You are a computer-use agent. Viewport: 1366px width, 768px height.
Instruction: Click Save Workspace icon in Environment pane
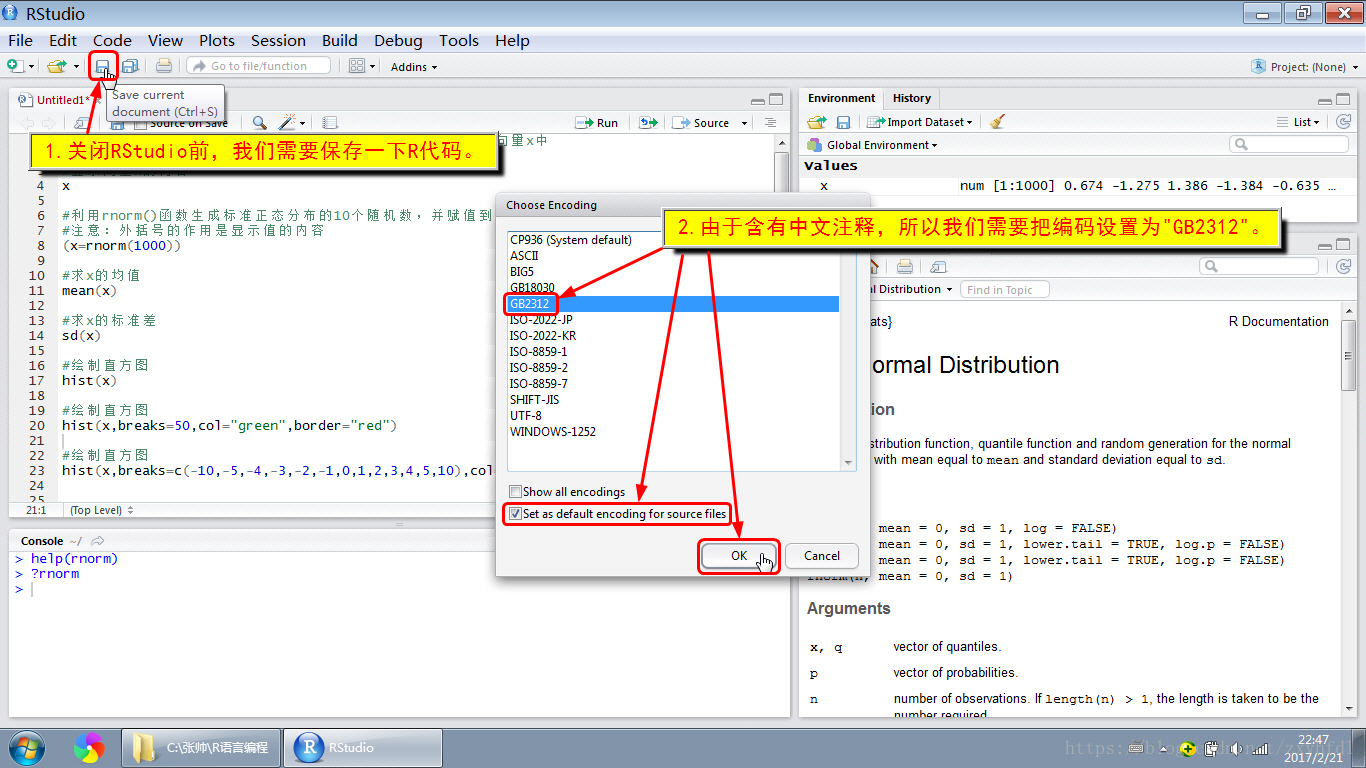click(843, 122)
